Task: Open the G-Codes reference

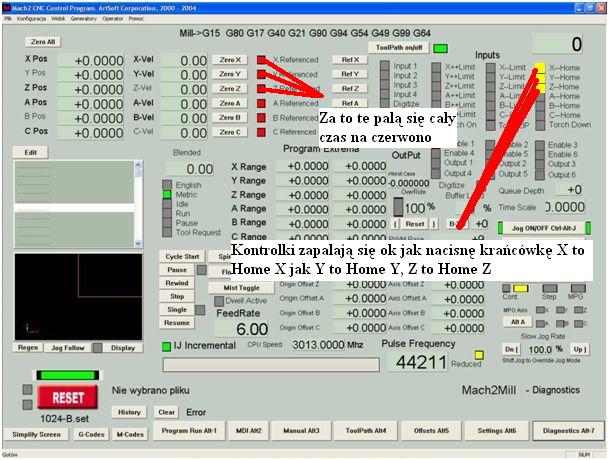Action: pos(92,434)
